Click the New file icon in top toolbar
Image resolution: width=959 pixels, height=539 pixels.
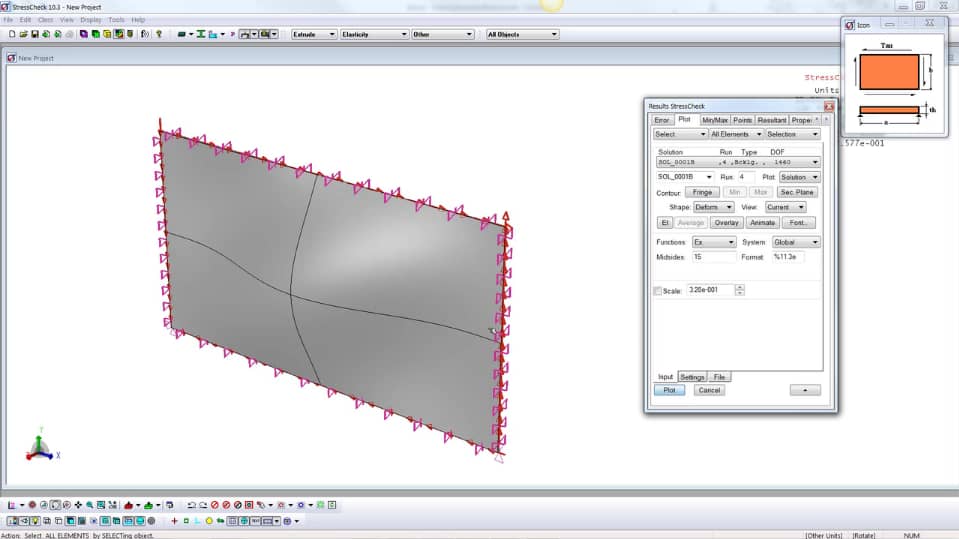coord(12,34)
